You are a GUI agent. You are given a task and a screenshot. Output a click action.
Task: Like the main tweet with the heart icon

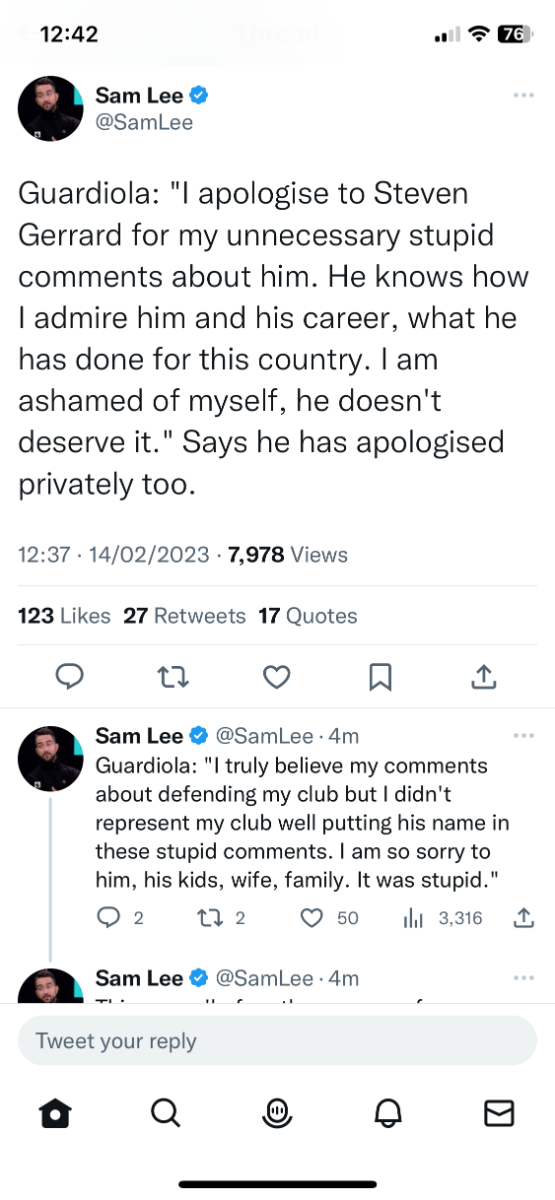point(276,678)
